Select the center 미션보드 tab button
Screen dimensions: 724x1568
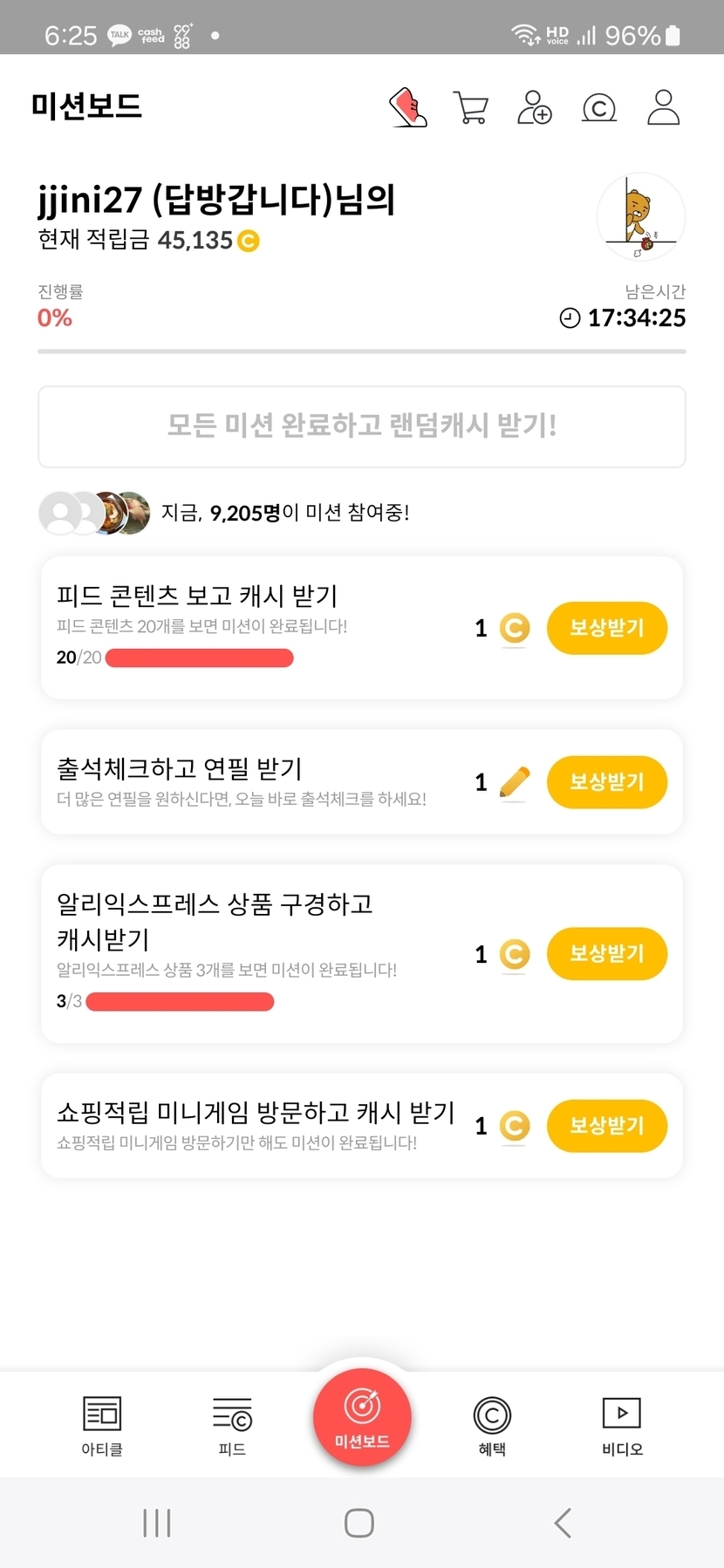pos(362,1417)
